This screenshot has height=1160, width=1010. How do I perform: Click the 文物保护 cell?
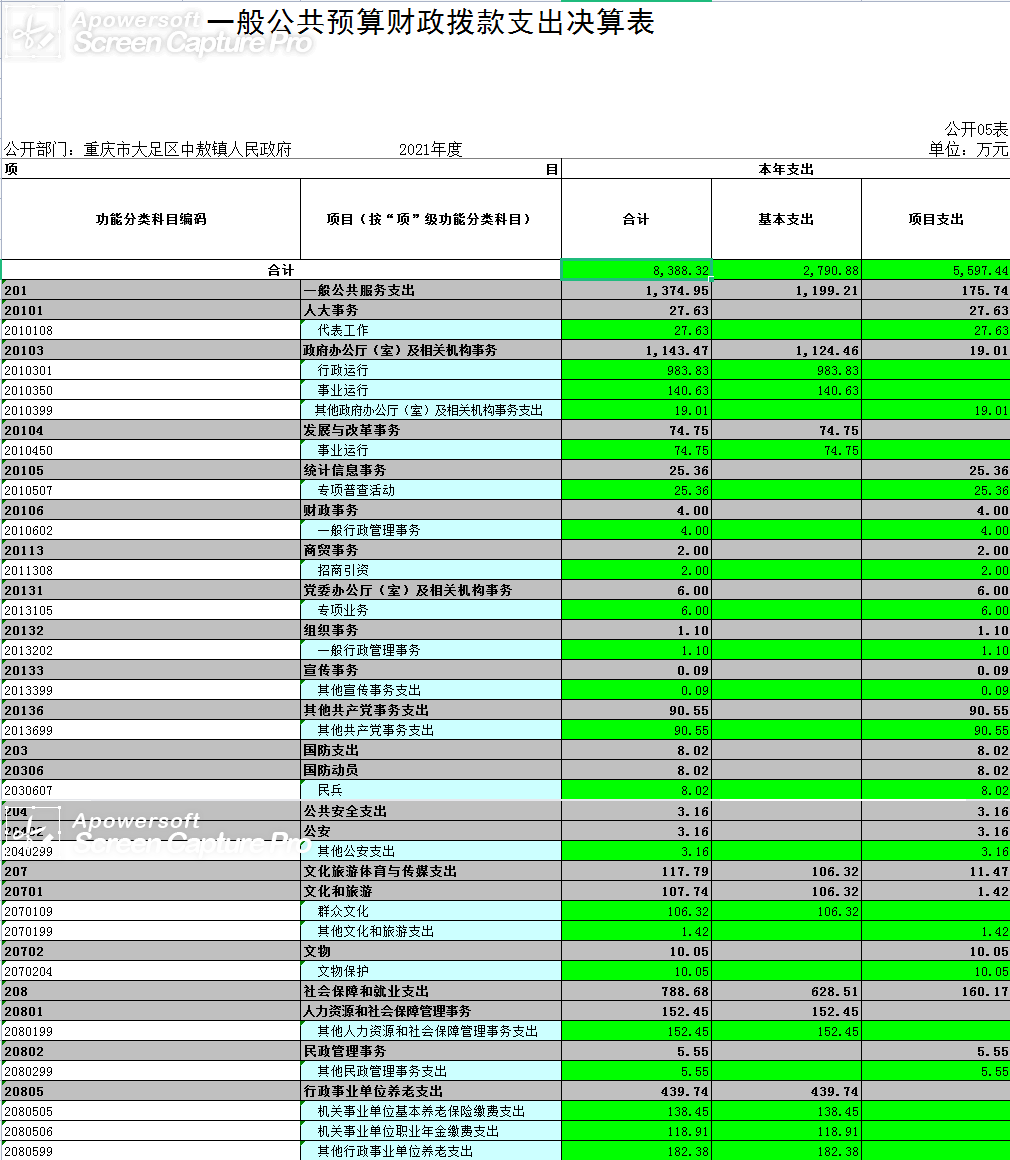tap(431, 971)
